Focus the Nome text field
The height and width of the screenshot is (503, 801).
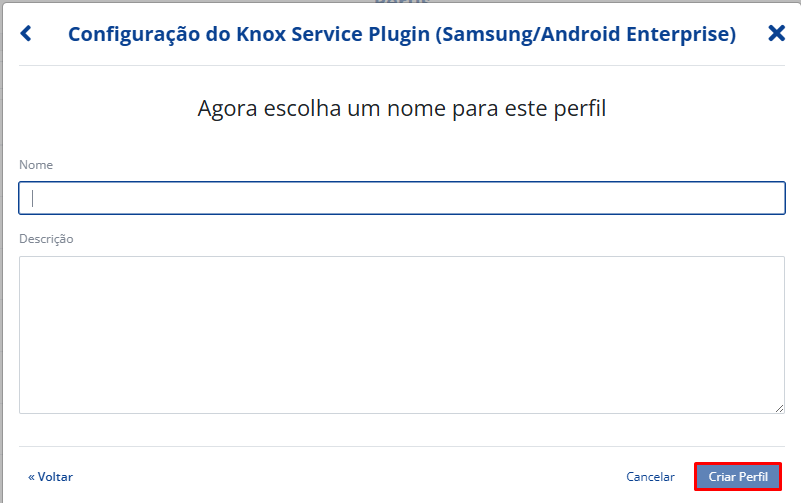click(x=401, y=198)
